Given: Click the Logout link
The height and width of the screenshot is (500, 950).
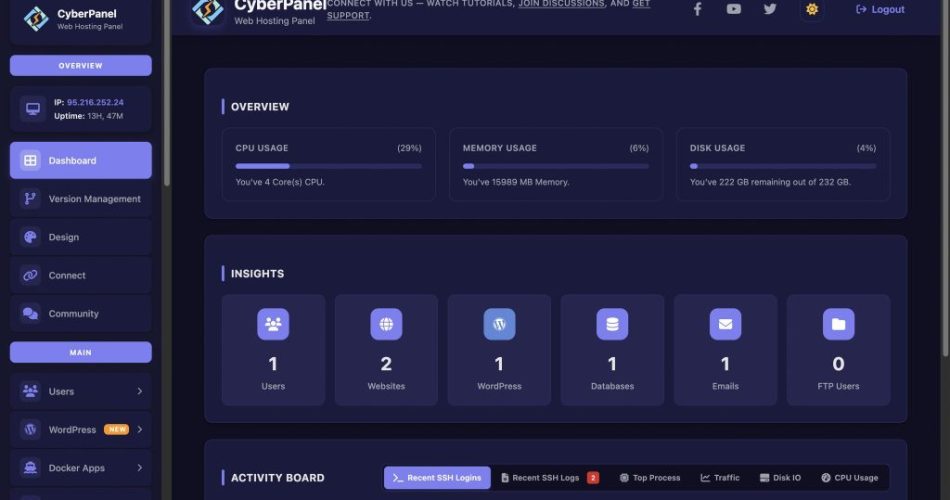Looking at the screenshot, I should point(880,9).
